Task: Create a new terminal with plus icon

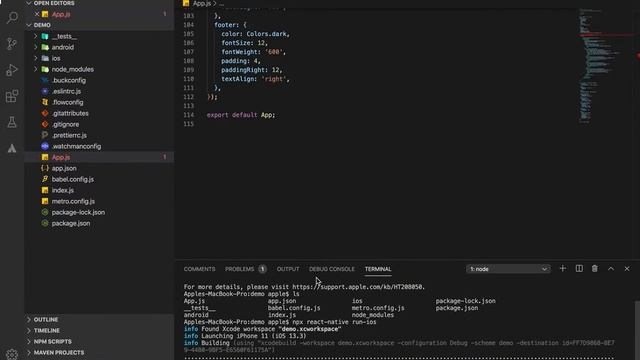Action: coord(562,269)
